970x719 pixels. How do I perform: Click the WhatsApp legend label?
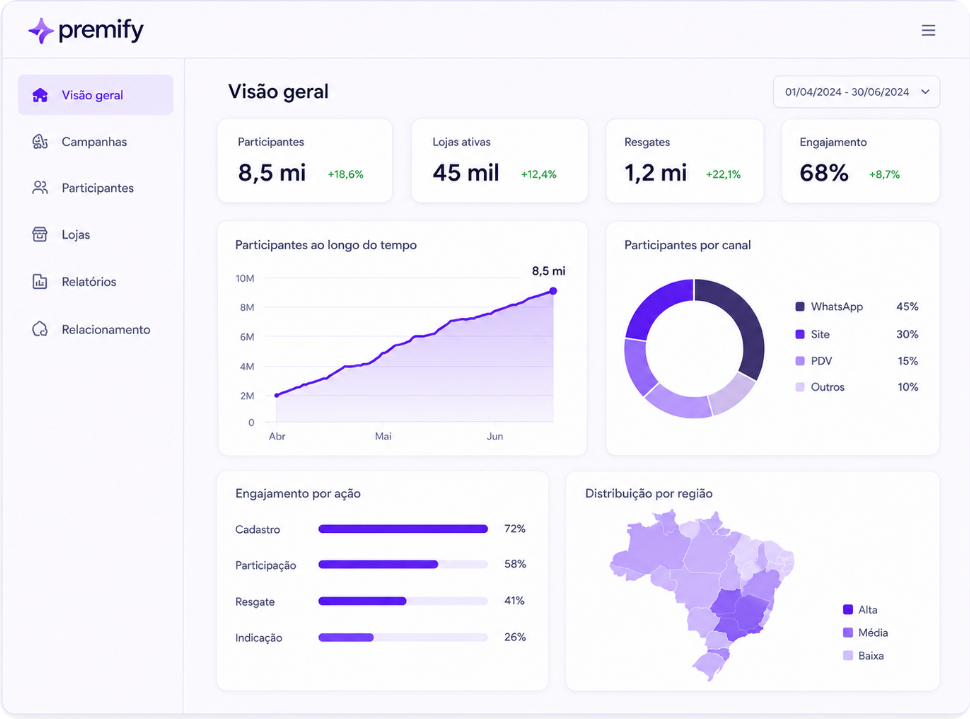point(837,306)
